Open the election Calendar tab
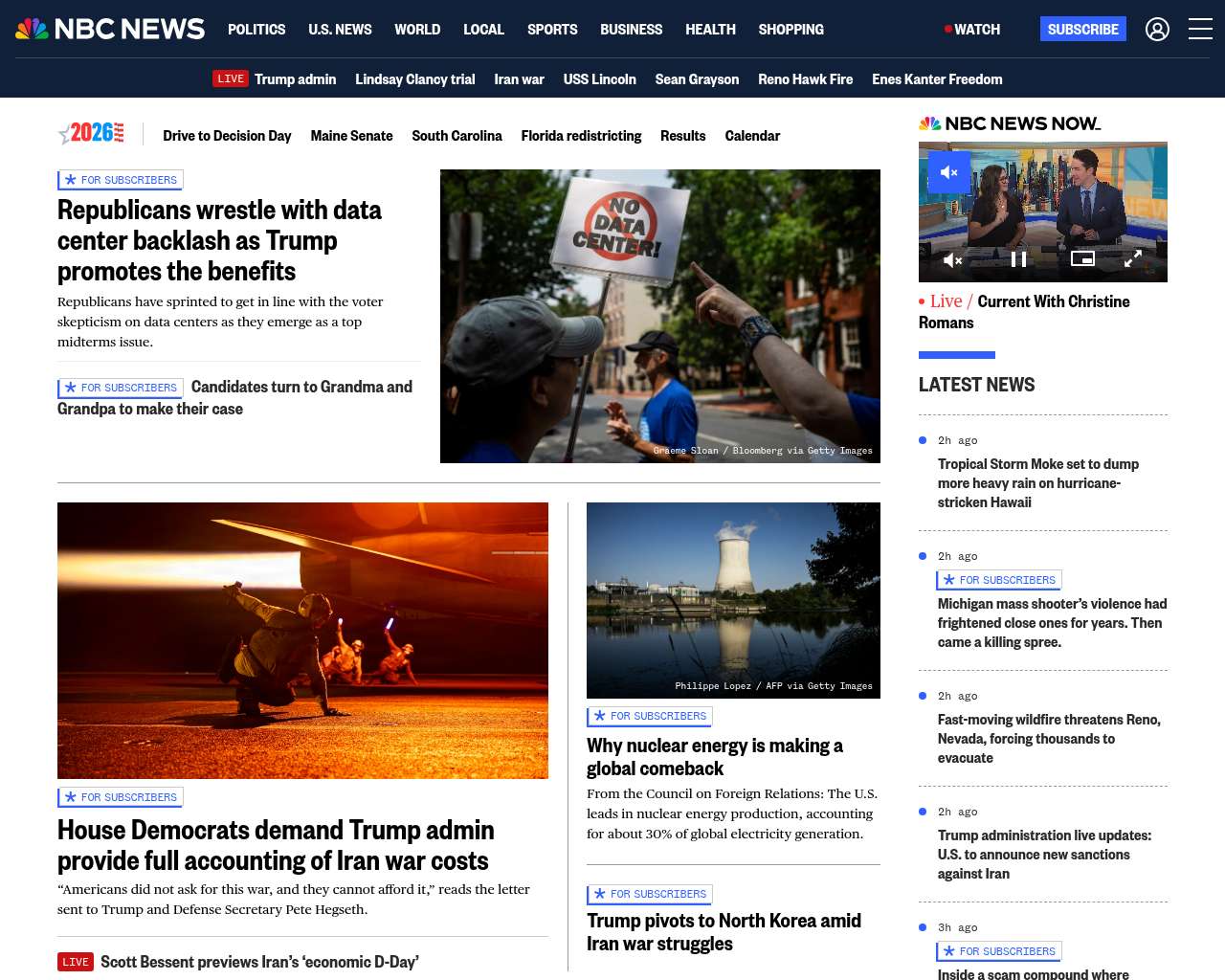Viewport: 1225px width, 980px height. (752, 136)
